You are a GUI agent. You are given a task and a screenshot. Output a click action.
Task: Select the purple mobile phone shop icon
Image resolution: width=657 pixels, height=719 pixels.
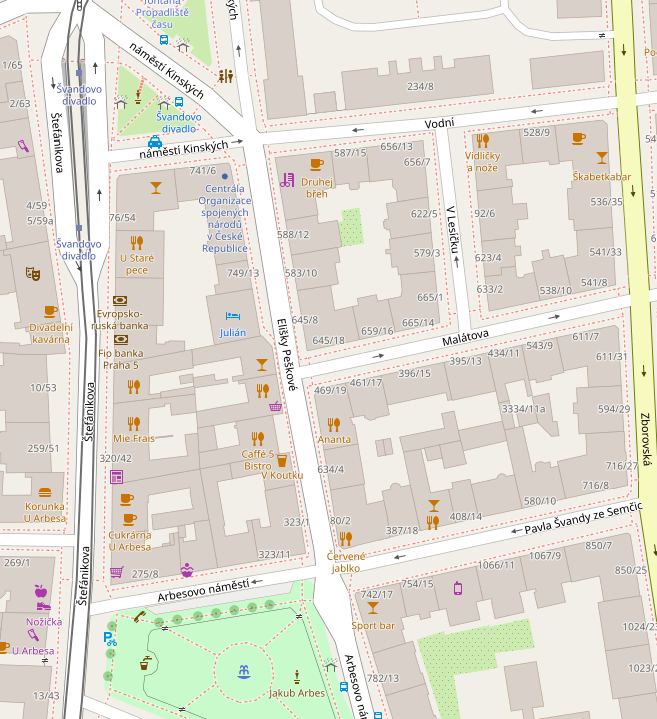458,588
